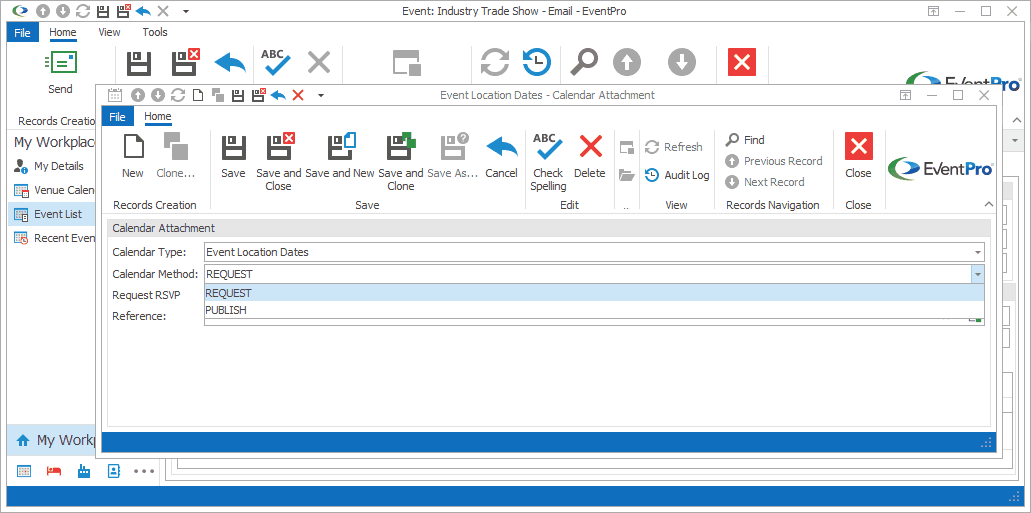Screen dimensions: 1031x513
Task: Collapse the Calendar Method dropdown via its arrow
Action: (x=978, y=274)
